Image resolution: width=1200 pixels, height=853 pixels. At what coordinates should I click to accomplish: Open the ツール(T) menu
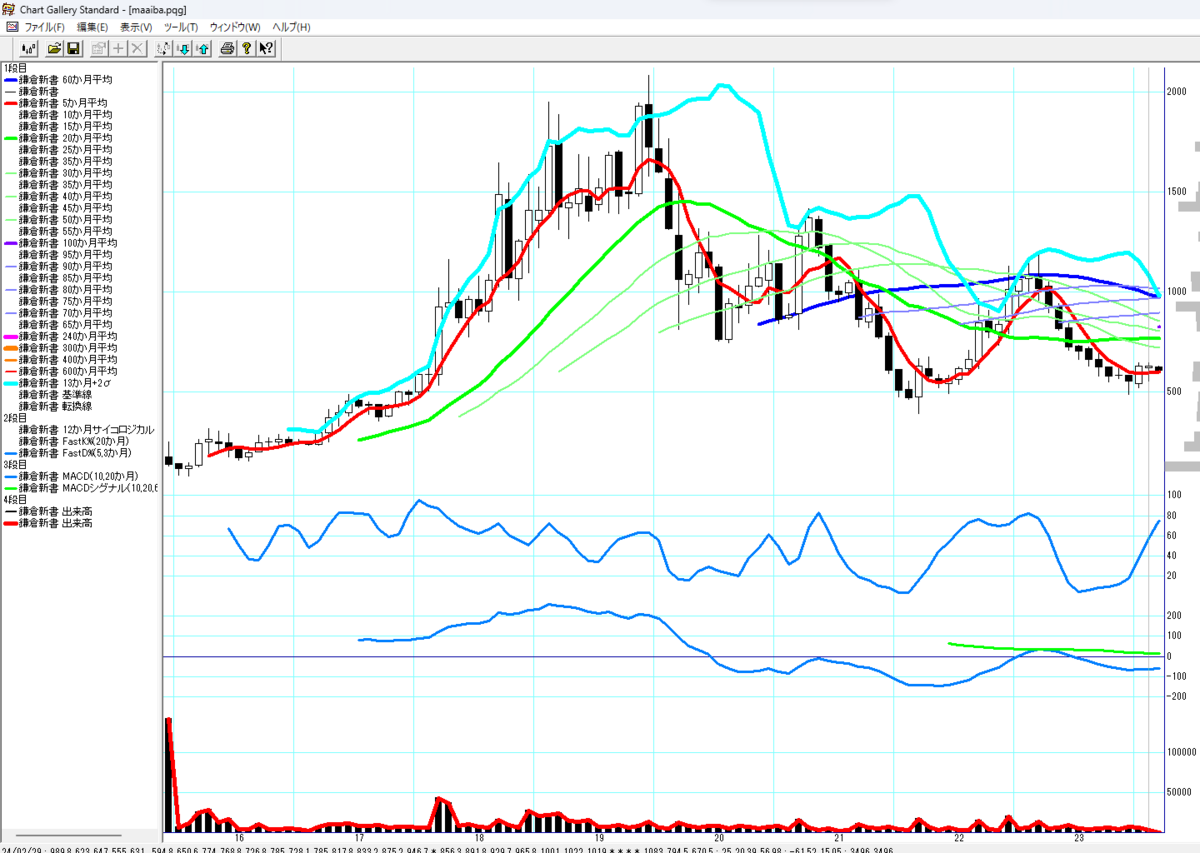point(181,27)
